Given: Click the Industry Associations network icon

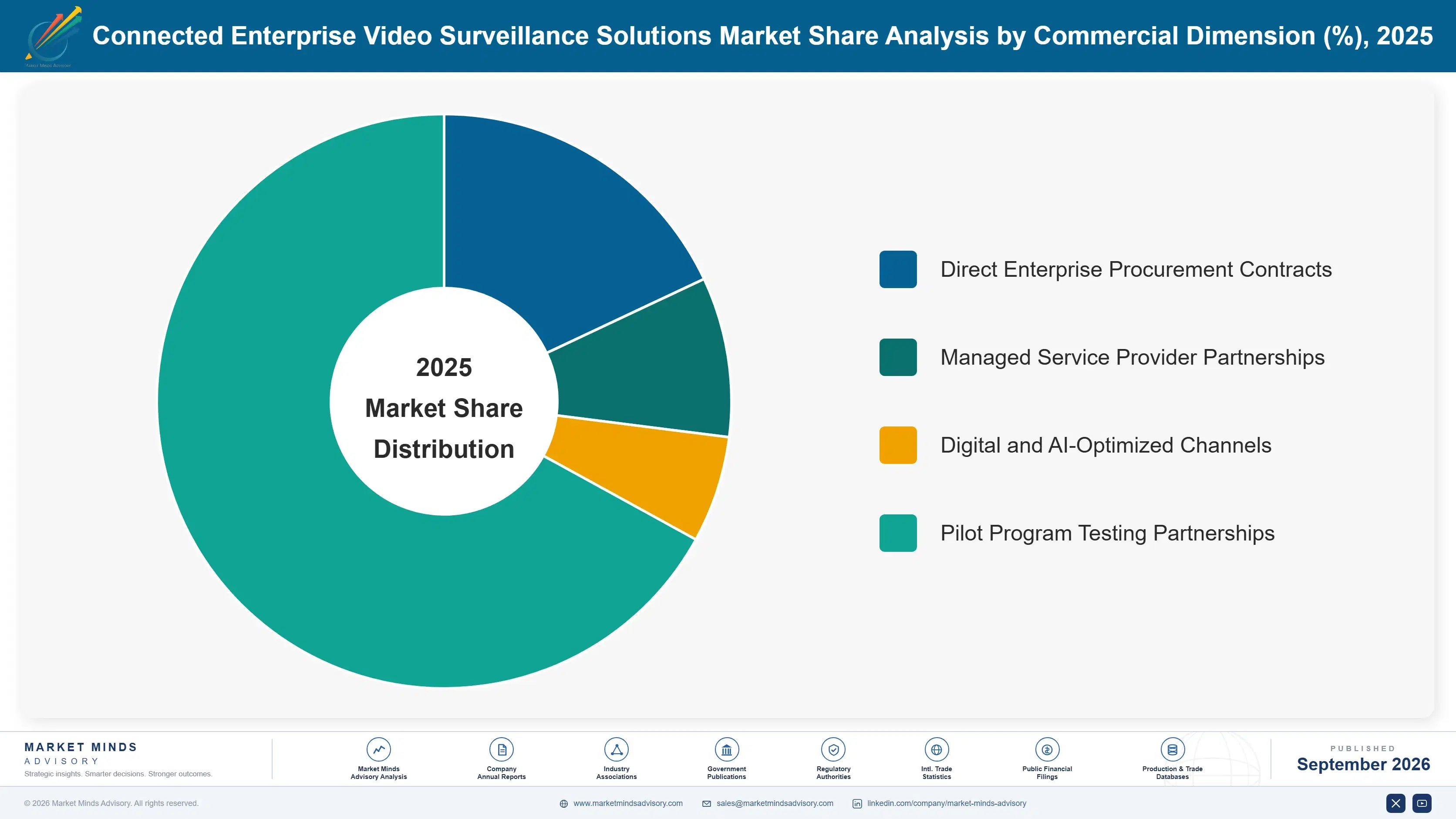Looking at the screenshot, I should [616, 749].
